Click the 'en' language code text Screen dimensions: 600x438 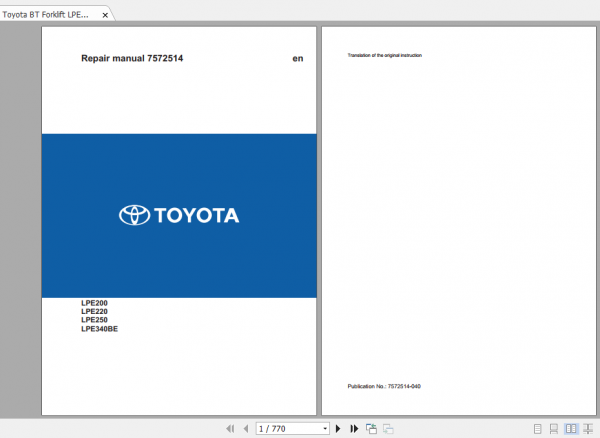pyautogui.click(x=298, y=59)
